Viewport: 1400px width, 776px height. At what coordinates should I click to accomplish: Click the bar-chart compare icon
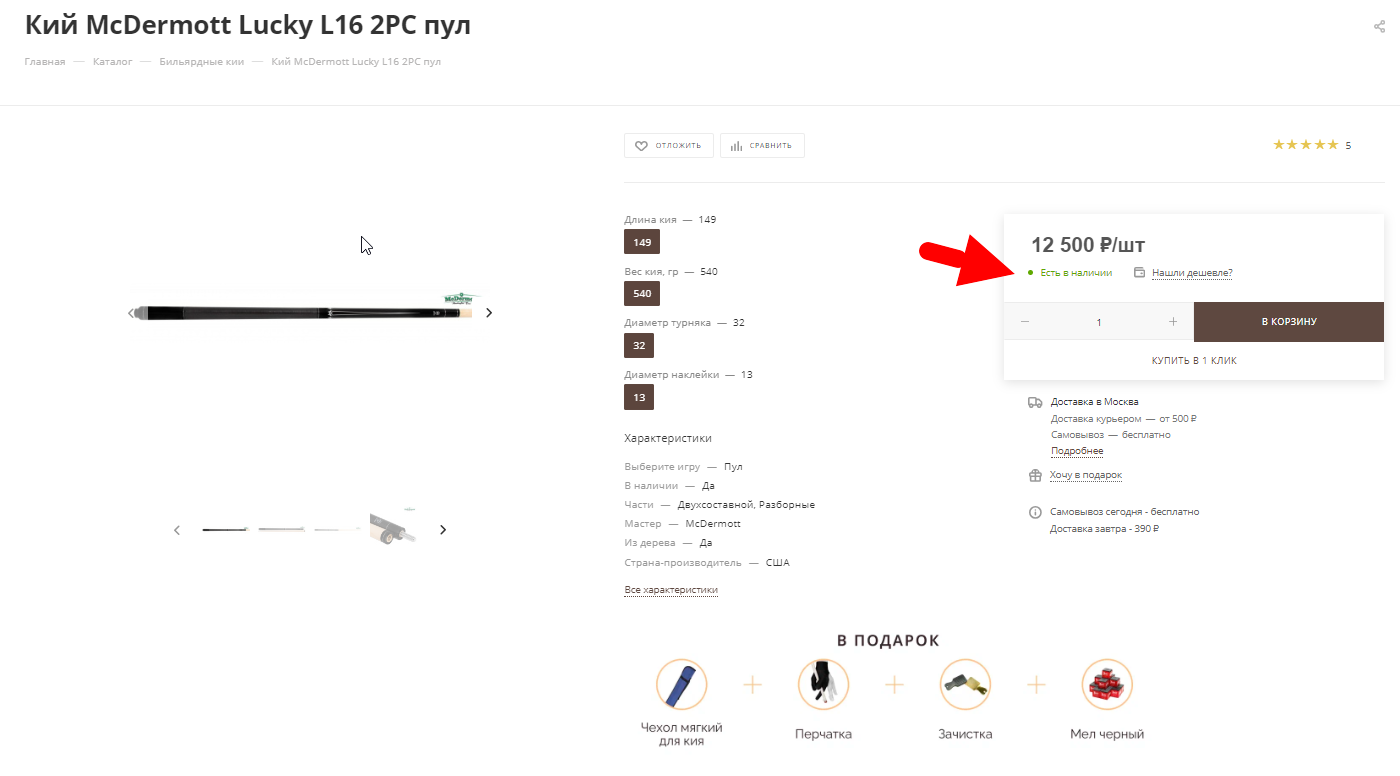pyautogui.click(x=736, y=146)
